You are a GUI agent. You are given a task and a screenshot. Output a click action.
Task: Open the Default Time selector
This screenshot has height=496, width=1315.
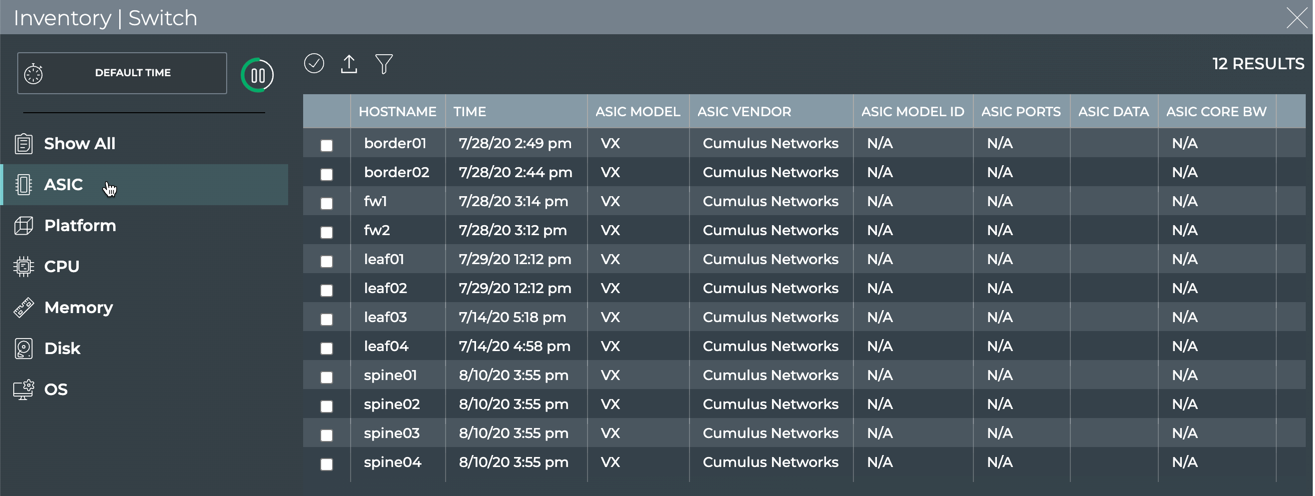point(122,73)
